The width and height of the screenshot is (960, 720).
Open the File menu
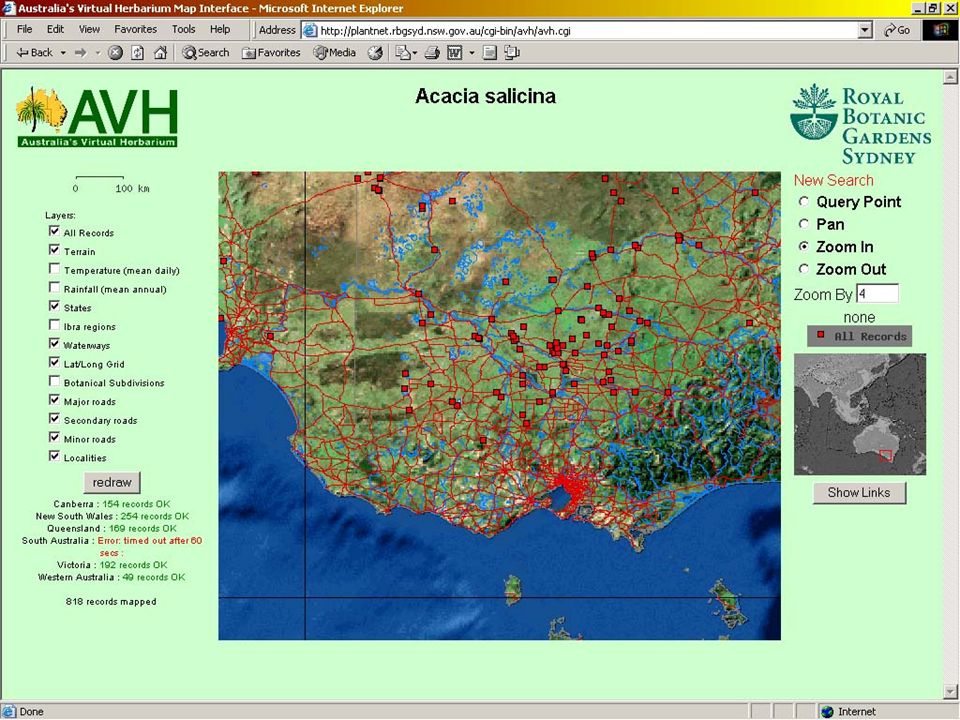[24, 29]
